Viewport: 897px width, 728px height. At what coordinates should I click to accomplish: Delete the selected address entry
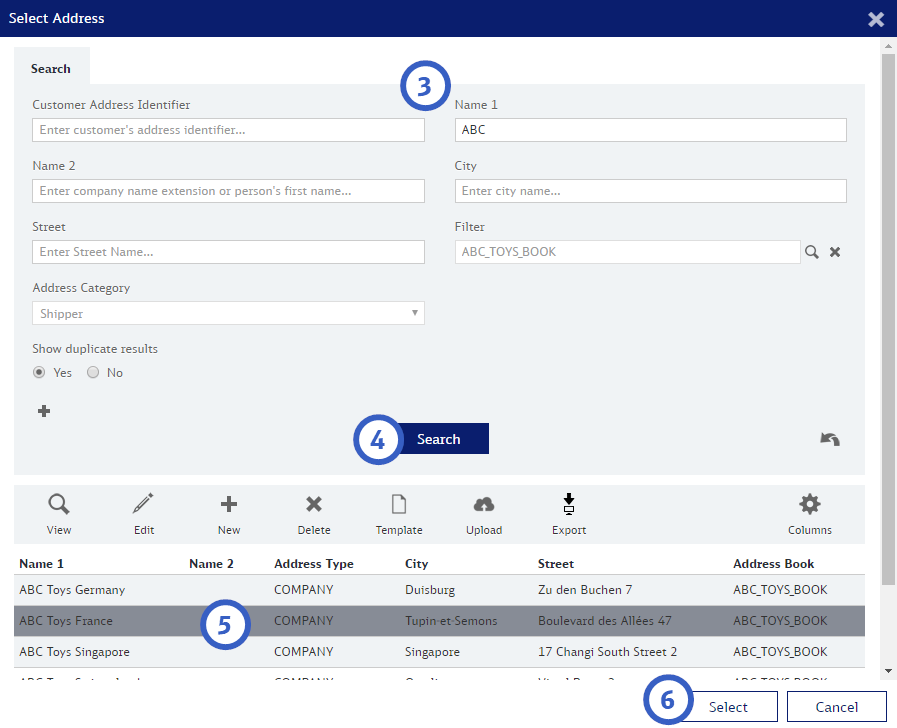click(x=314, y=504)
